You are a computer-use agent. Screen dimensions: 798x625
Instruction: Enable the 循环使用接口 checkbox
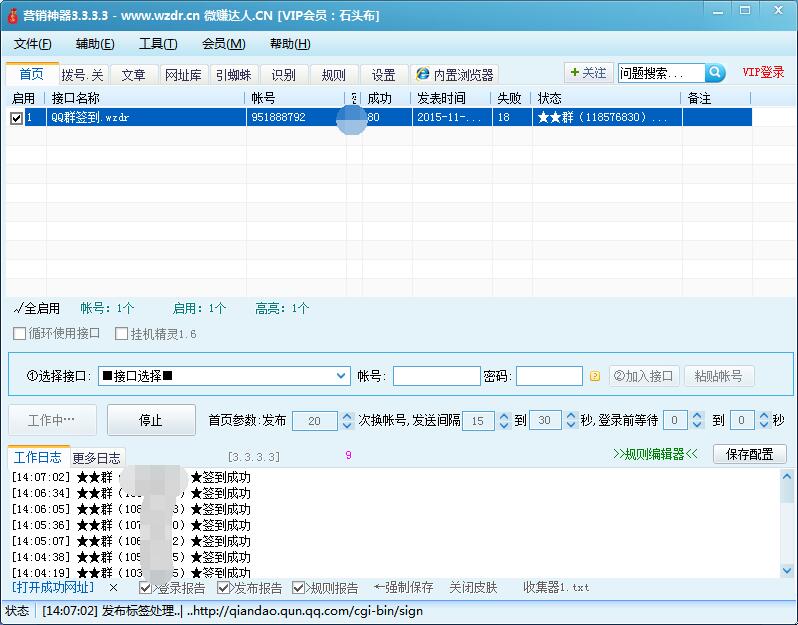click(x=19, y=334)
